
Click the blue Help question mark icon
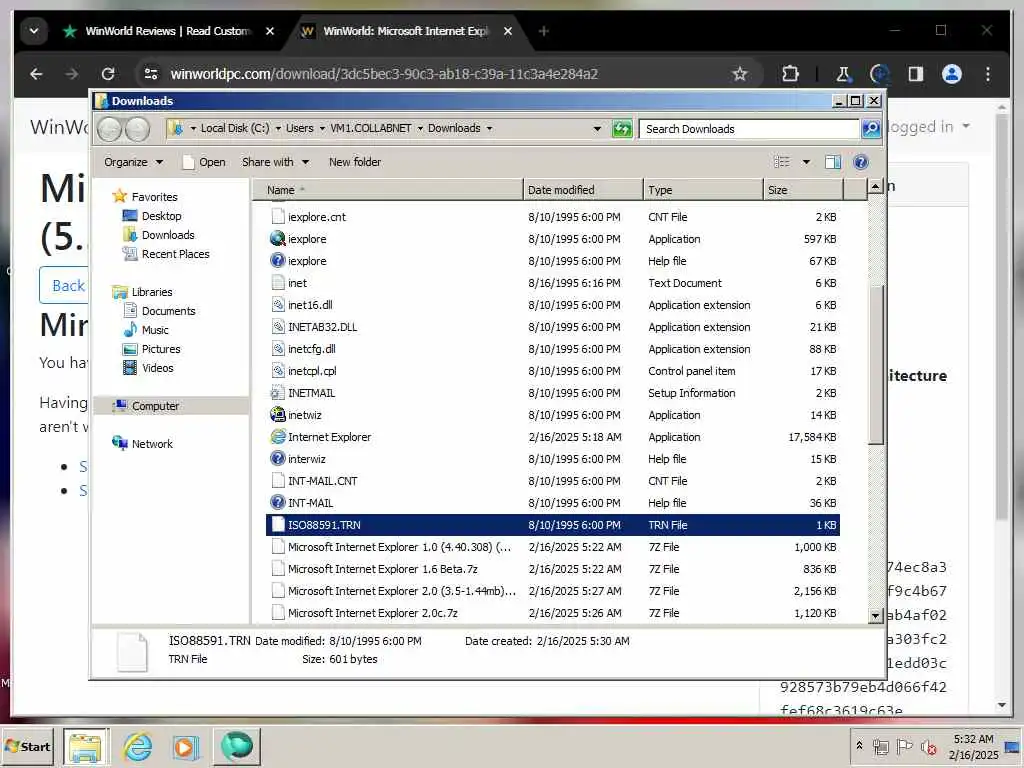(861, 162)
